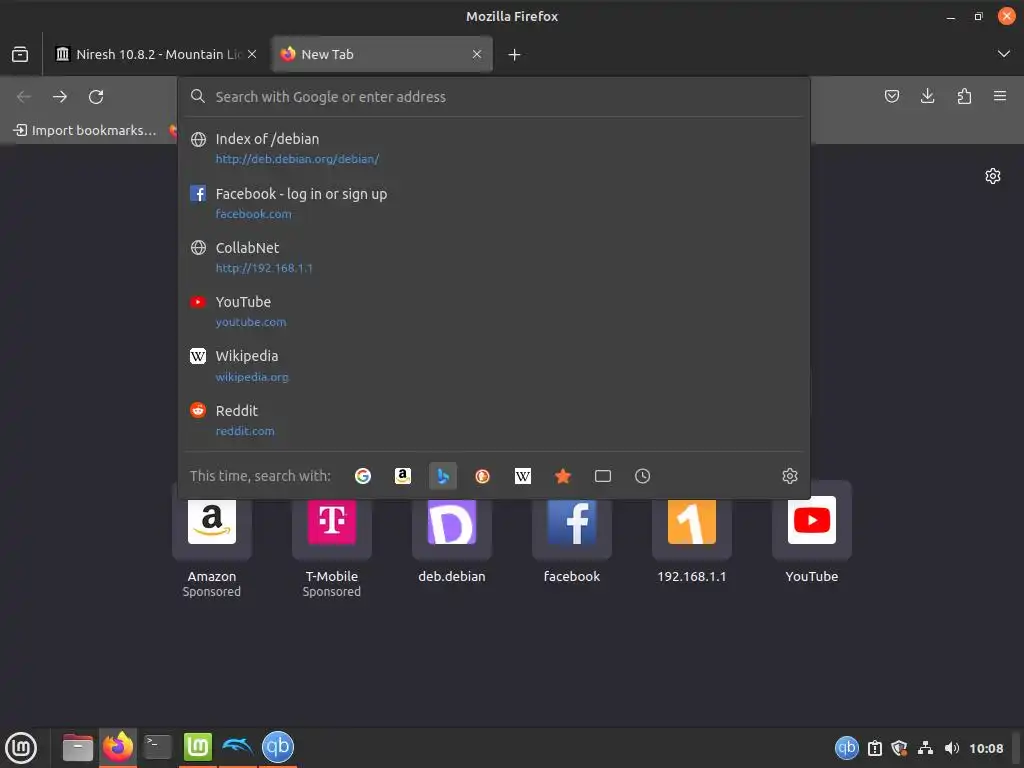Open the Terminal from the panel
Screen dimensions: 1024x768
tap(157, 747)
